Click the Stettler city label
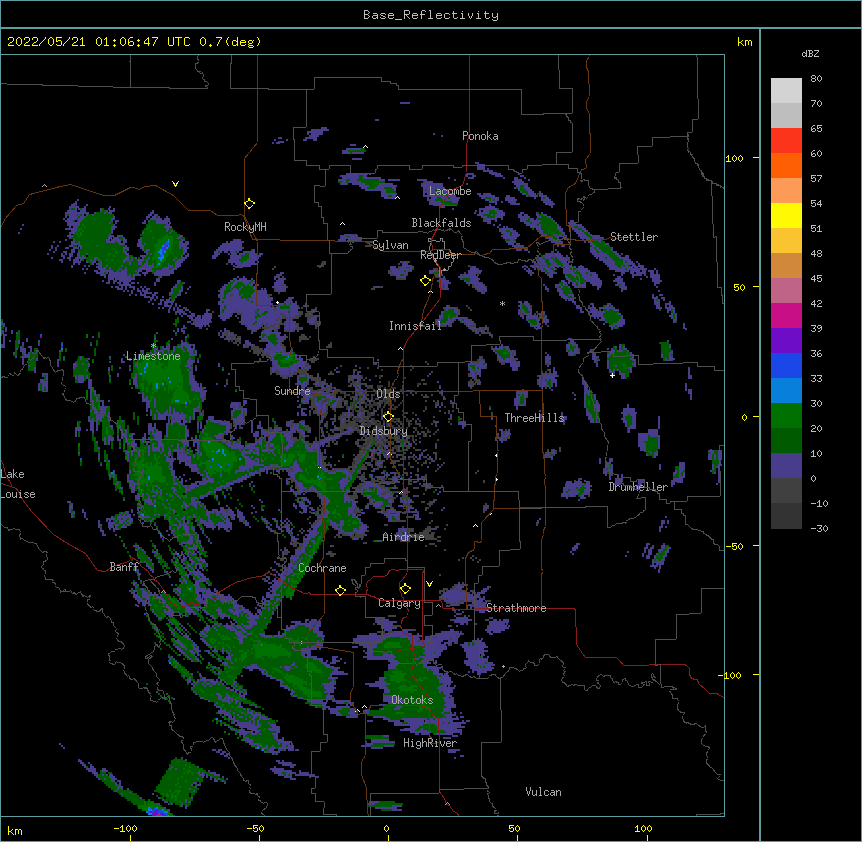This screenshot has height=842, width=862. click(x=634, y=237)
